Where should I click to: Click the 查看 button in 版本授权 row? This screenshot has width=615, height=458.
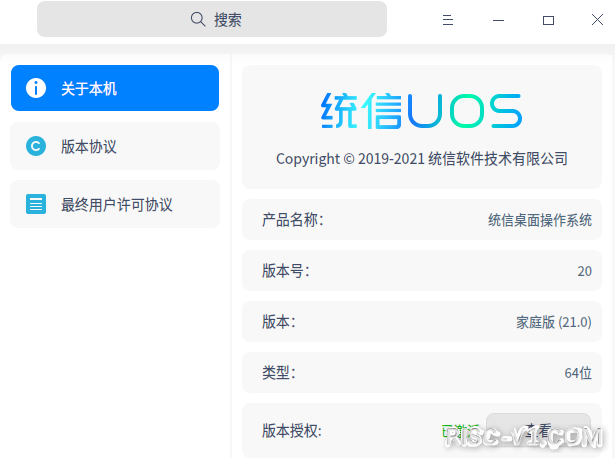(539, 431)
